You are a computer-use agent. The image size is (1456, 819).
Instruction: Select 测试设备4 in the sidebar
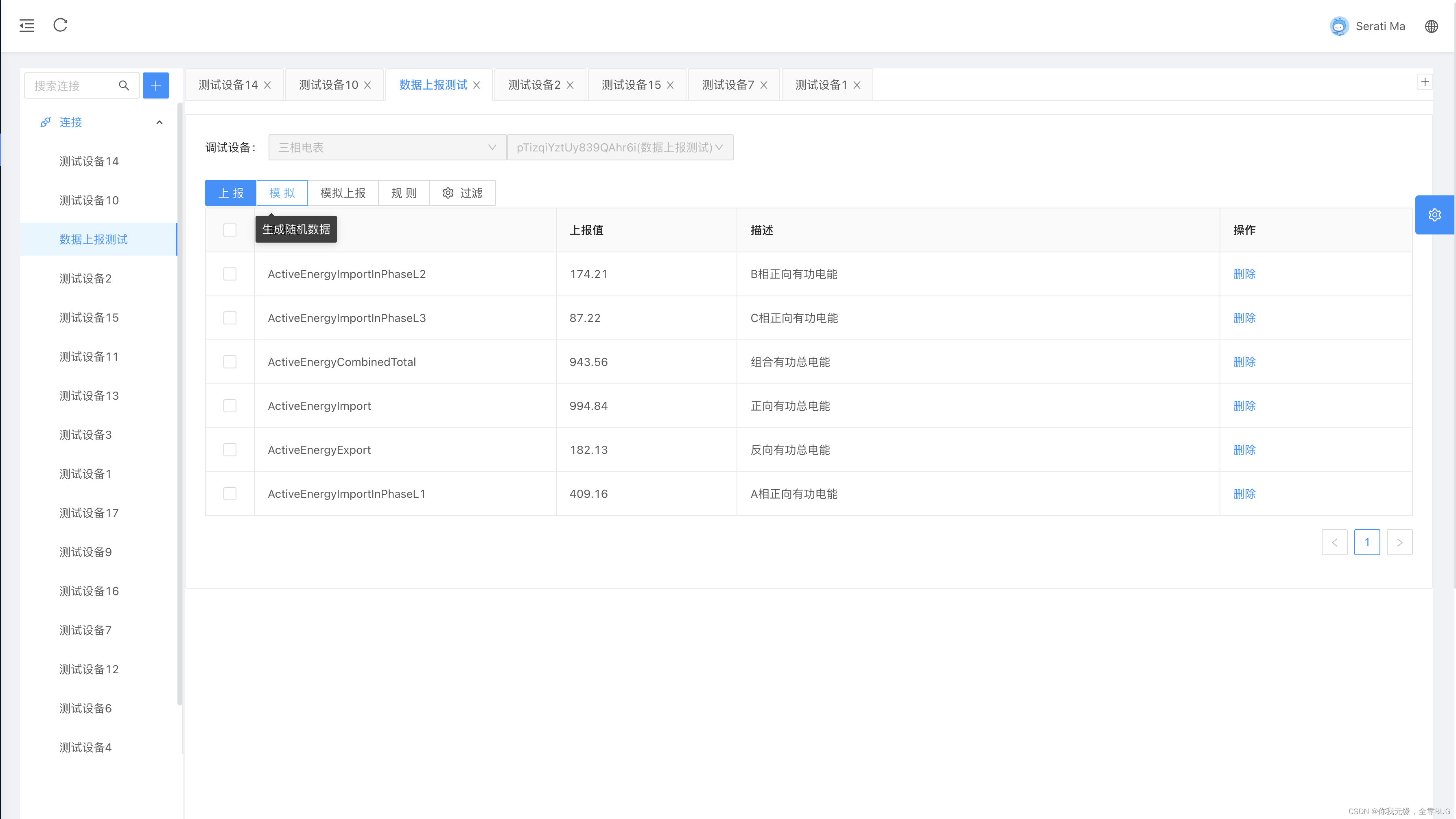point(98,747)
